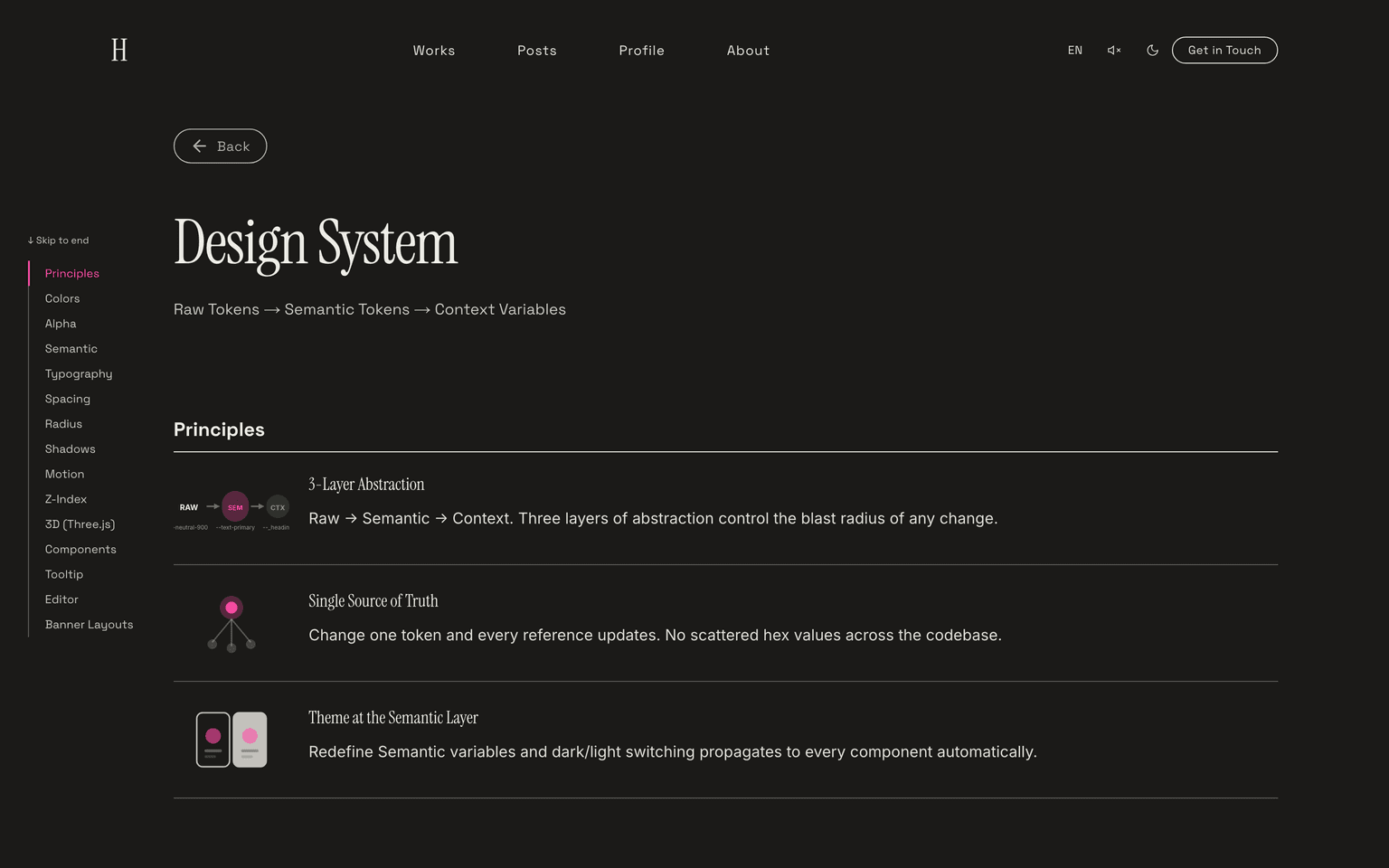
Task: Click the 3-Layer Abstraction heading
Action: click(x=366, y=485)
